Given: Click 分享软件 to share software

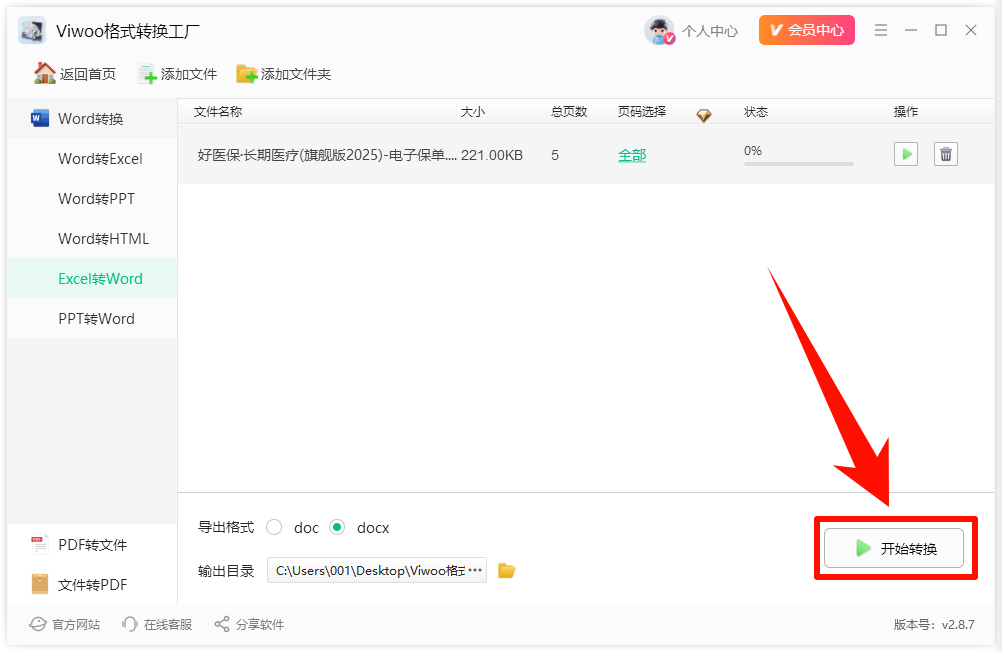Looking at the screenshot, I should (x=249, y=624).
